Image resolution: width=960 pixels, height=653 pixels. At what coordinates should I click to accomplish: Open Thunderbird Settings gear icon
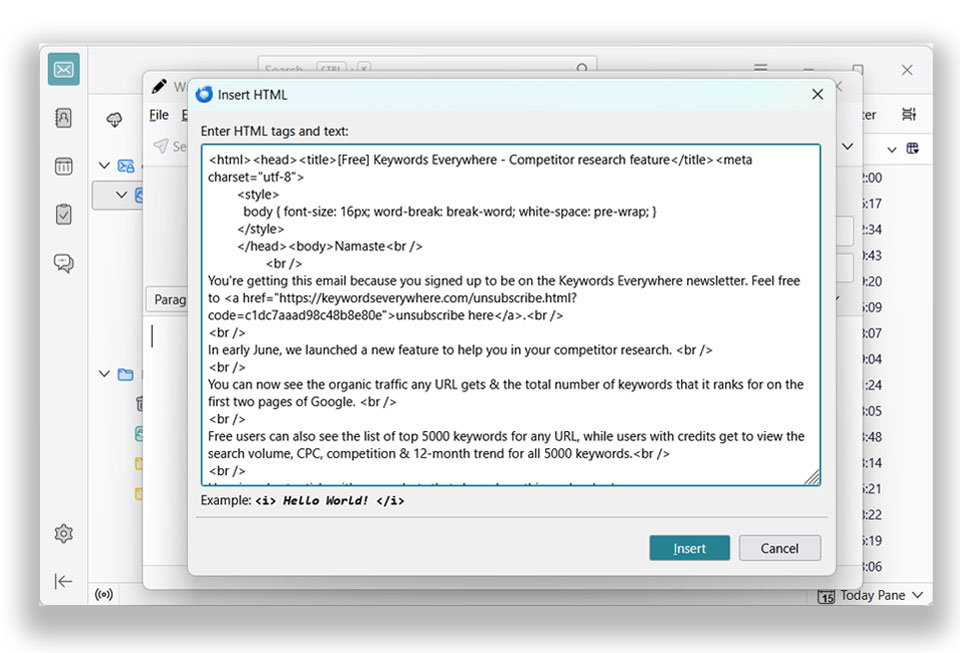tap(64, 534)
